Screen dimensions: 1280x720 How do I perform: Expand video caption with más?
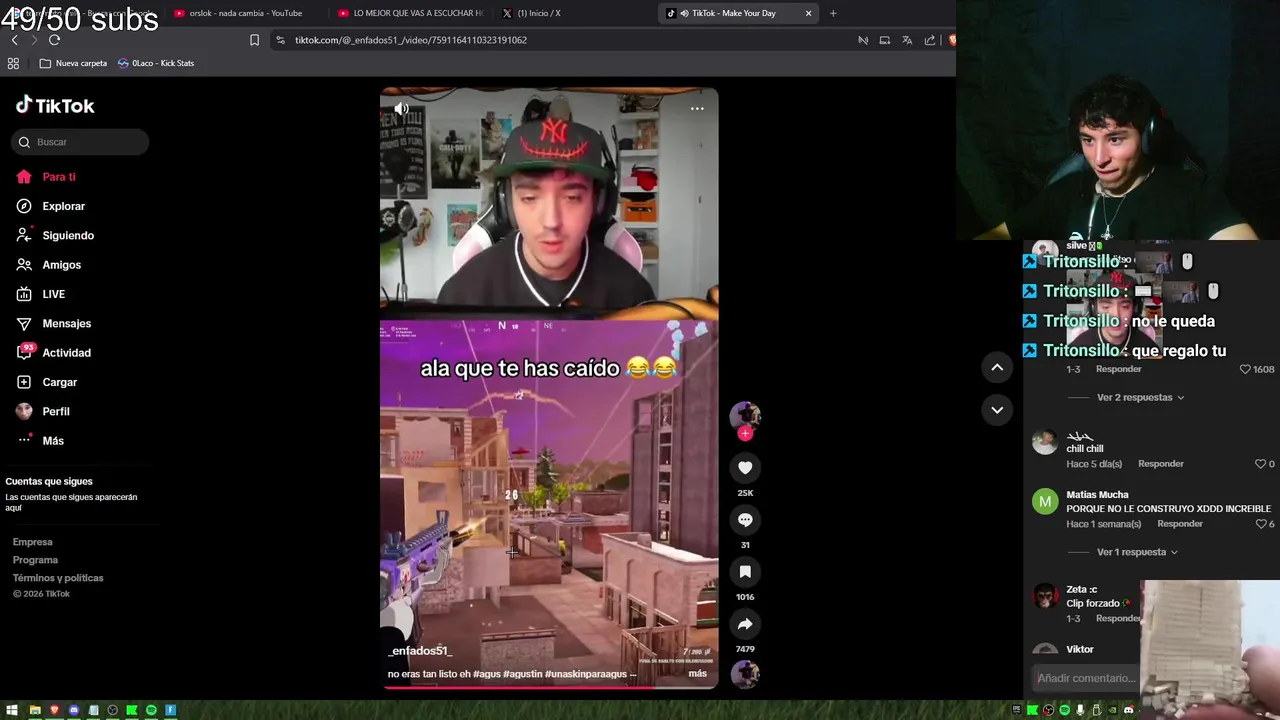point(698,674)
